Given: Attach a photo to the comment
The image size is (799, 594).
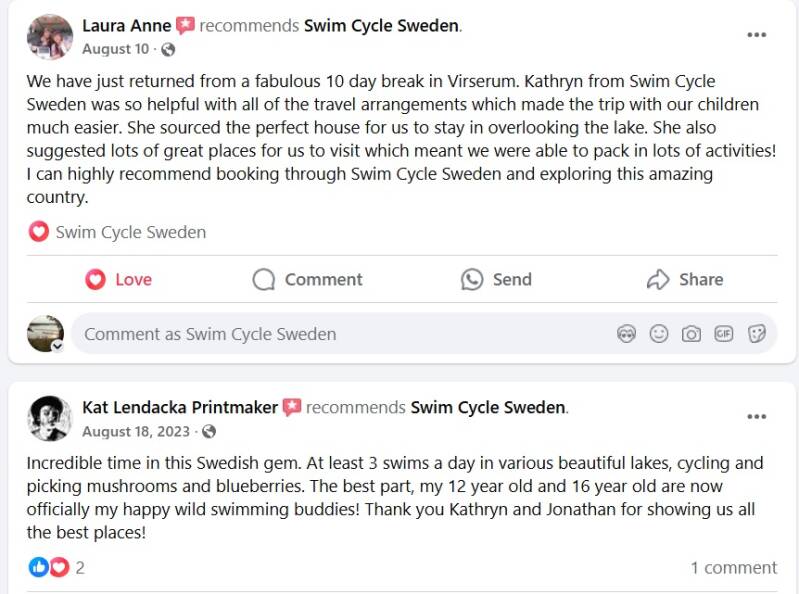Looking at the screenshot, I should click(691, 334).
